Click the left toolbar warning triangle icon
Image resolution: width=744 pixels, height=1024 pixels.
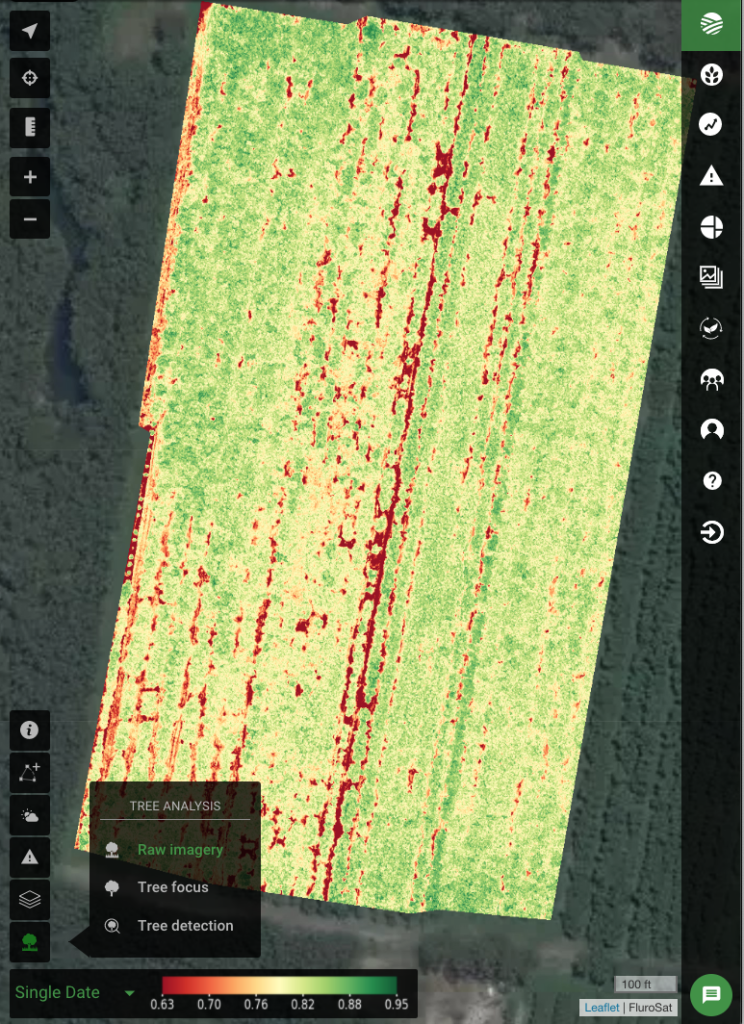(x=30, y=857)
